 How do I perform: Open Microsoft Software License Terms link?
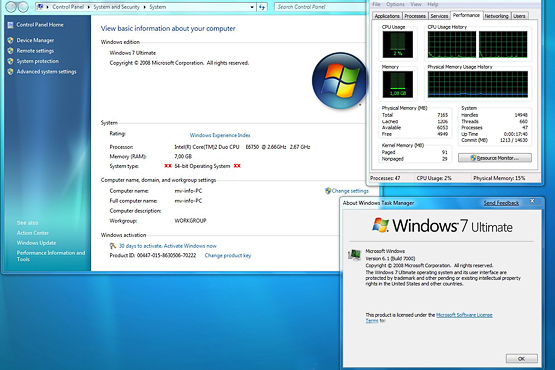point(464,315)
